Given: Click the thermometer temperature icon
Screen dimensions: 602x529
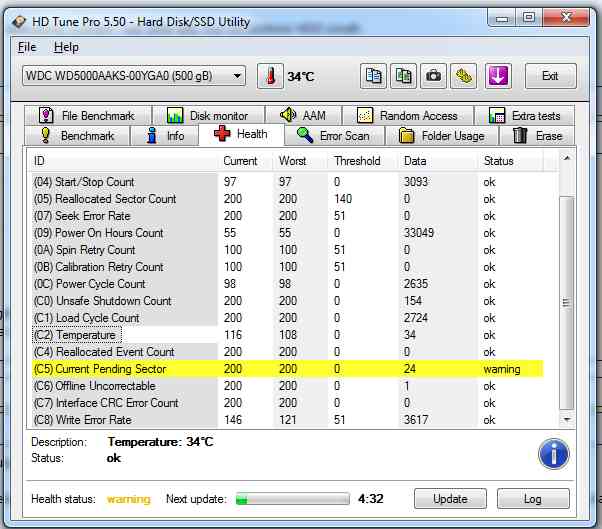Looking at the screenshot, I should pos(270,76).
